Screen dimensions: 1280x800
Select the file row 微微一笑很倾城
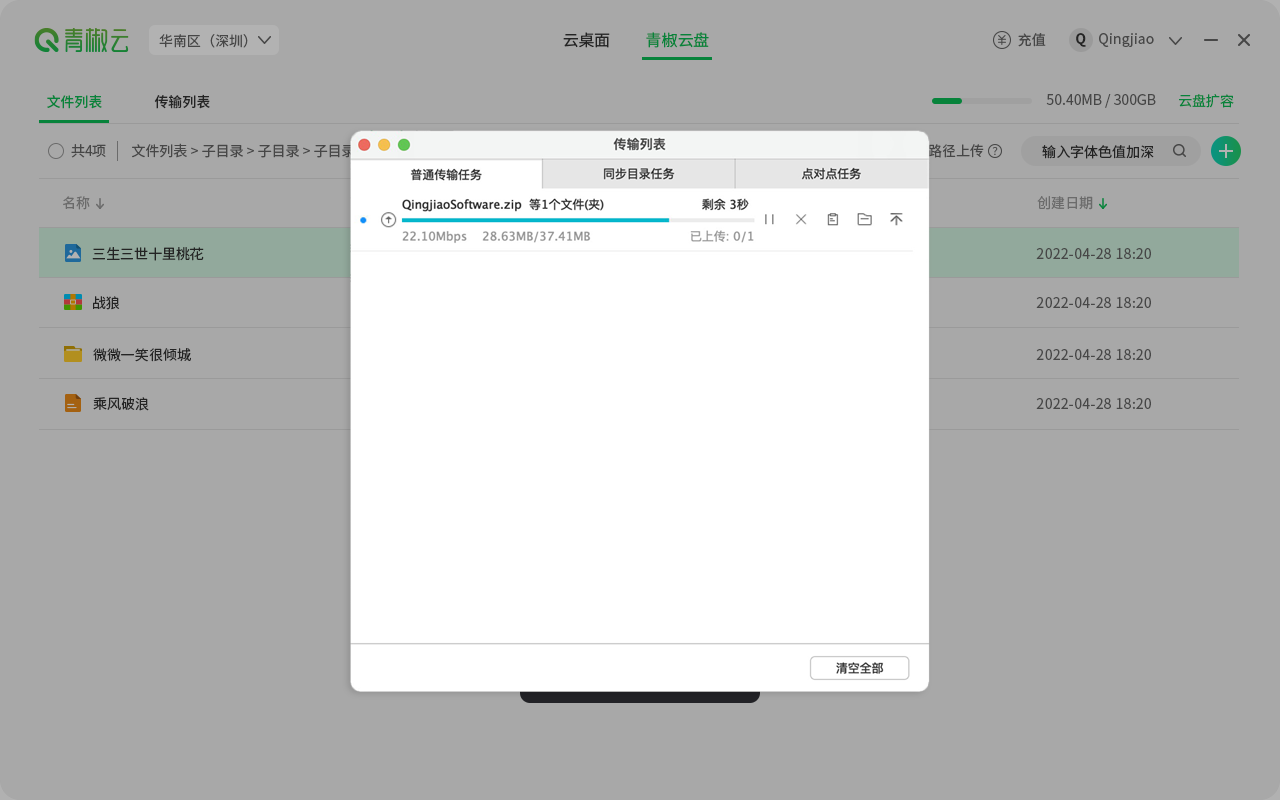(x=639, y=354)
